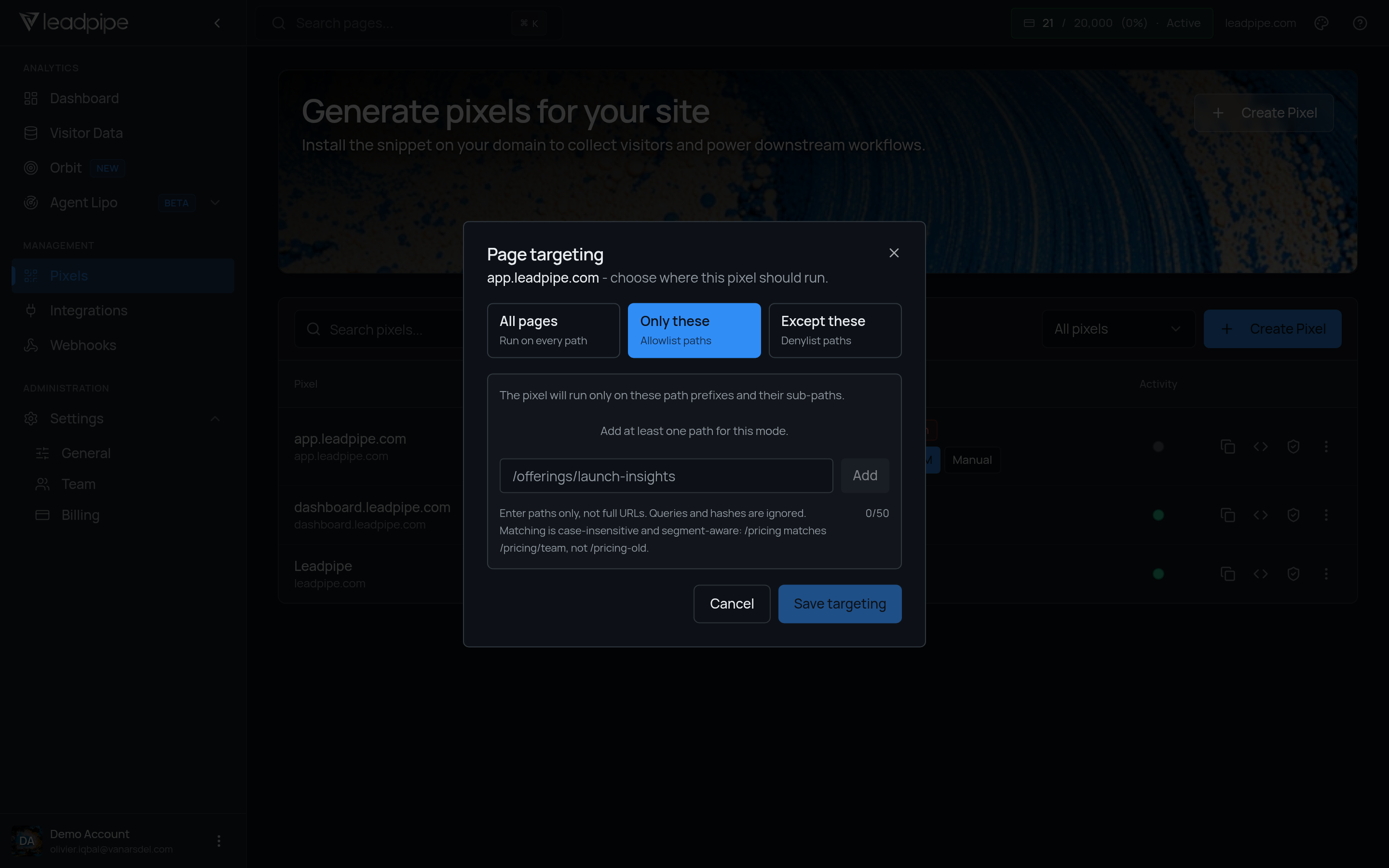This screenshot has width=1389, height=868.
Task: Click the Activity column header
Action: tap(1157, 384)
